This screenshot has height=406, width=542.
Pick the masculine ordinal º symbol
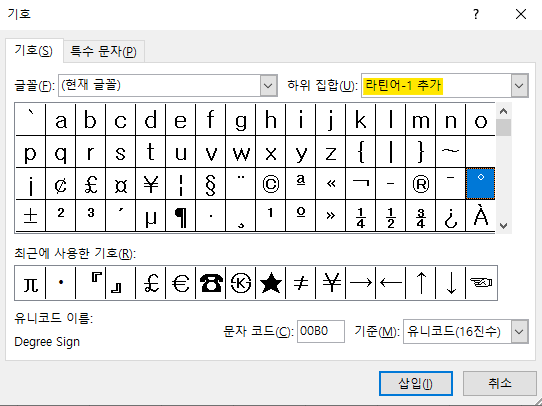(300, 216)
